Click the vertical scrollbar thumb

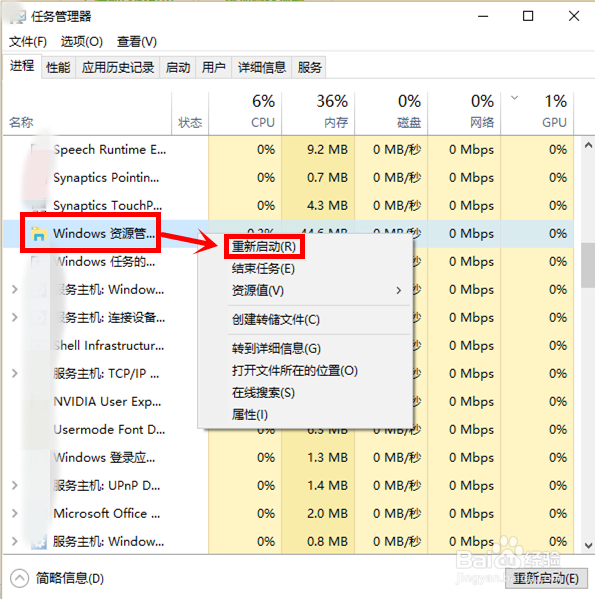click(588, 266)
